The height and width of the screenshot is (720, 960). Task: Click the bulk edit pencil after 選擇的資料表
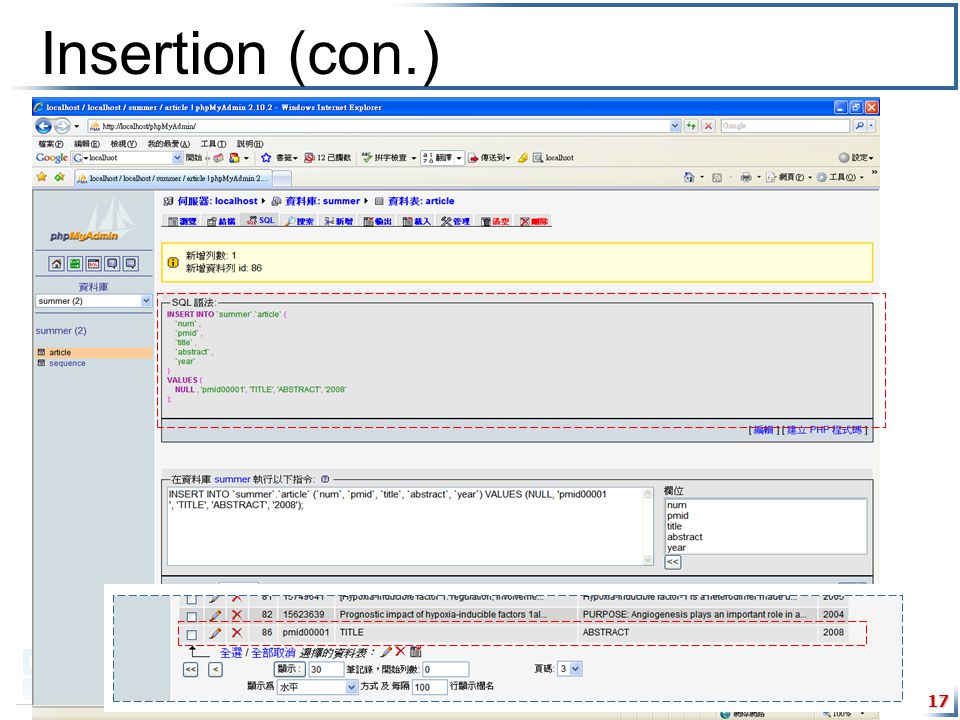pos(386,651)
